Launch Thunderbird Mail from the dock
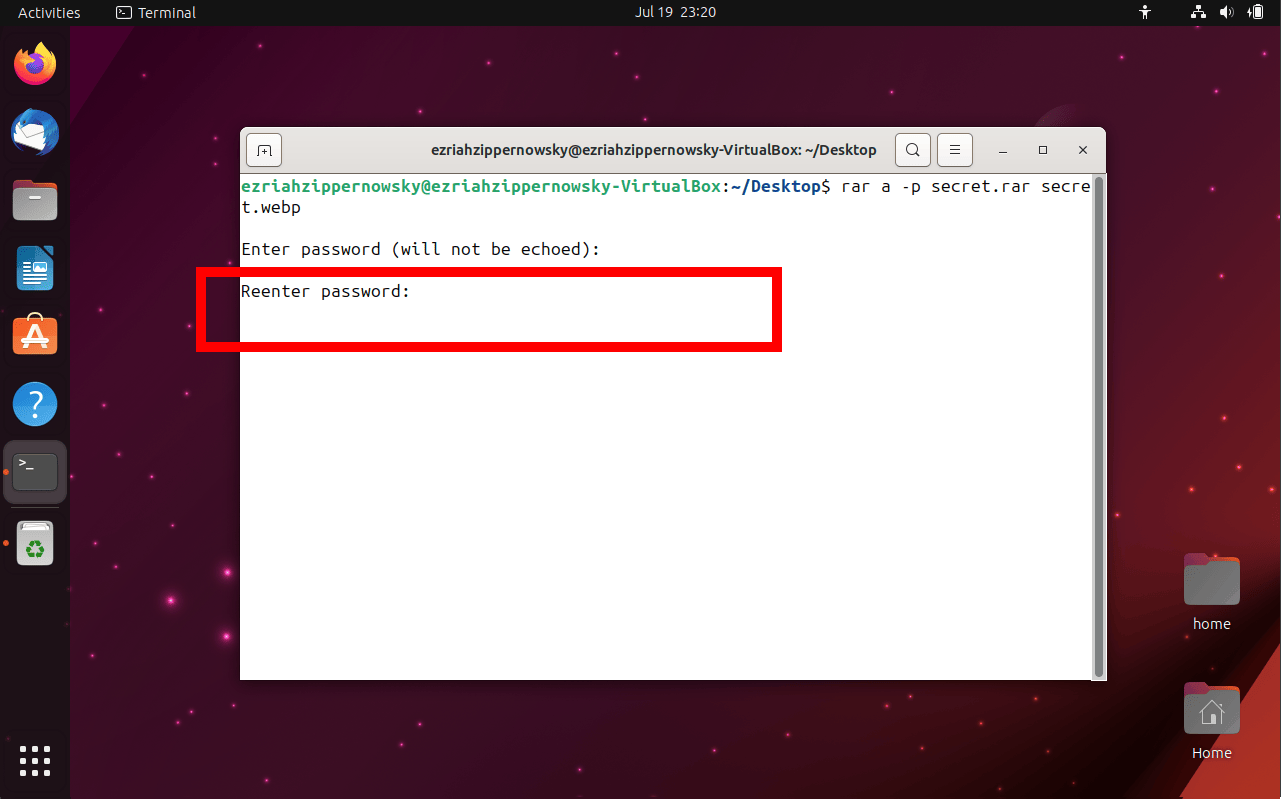 tap(35, 133)
